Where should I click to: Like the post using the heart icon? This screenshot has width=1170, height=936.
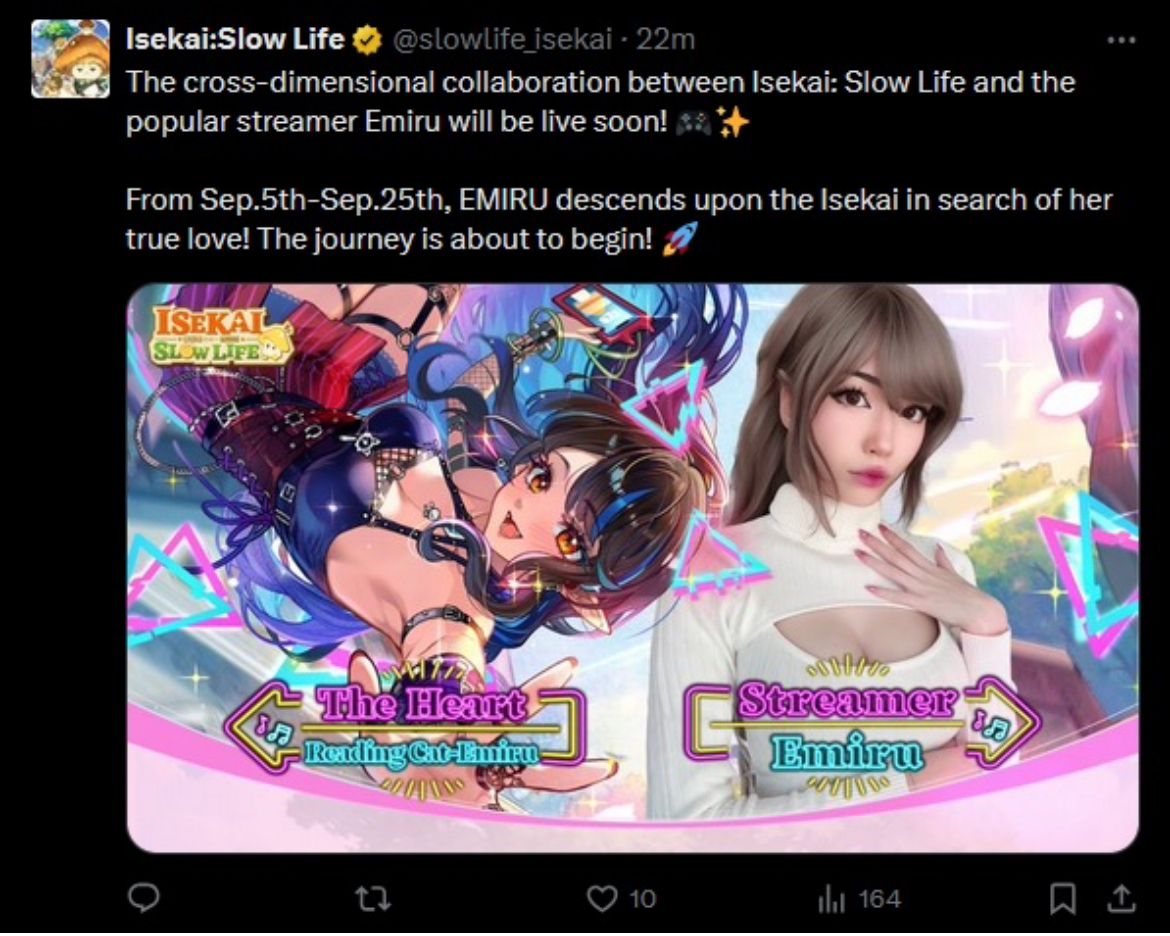(x=602, y=898)
